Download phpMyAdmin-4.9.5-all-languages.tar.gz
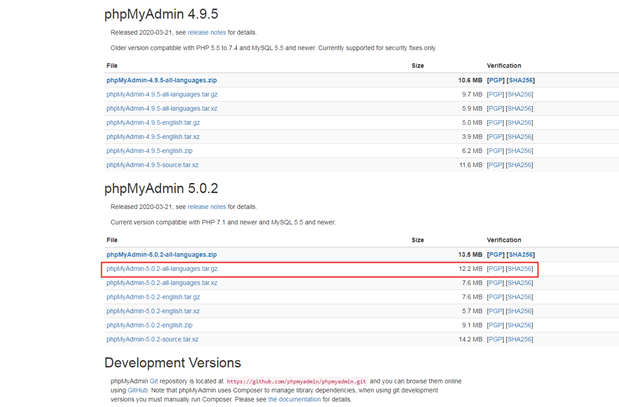Image resolution: width=619 pixels, height=407 pixels. coord(162,94)
